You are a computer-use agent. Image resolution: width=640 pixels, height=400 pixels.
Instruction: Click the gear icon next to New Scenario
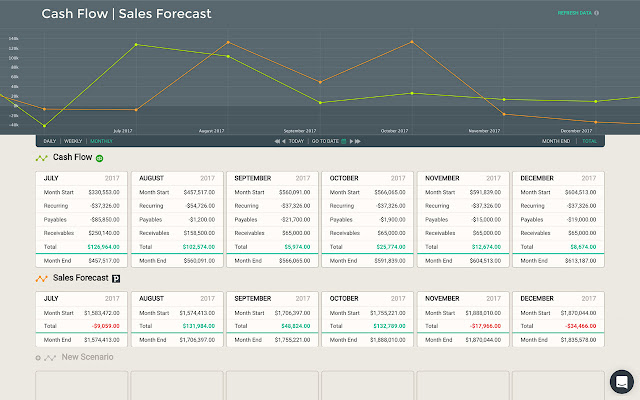coord(38,358)
